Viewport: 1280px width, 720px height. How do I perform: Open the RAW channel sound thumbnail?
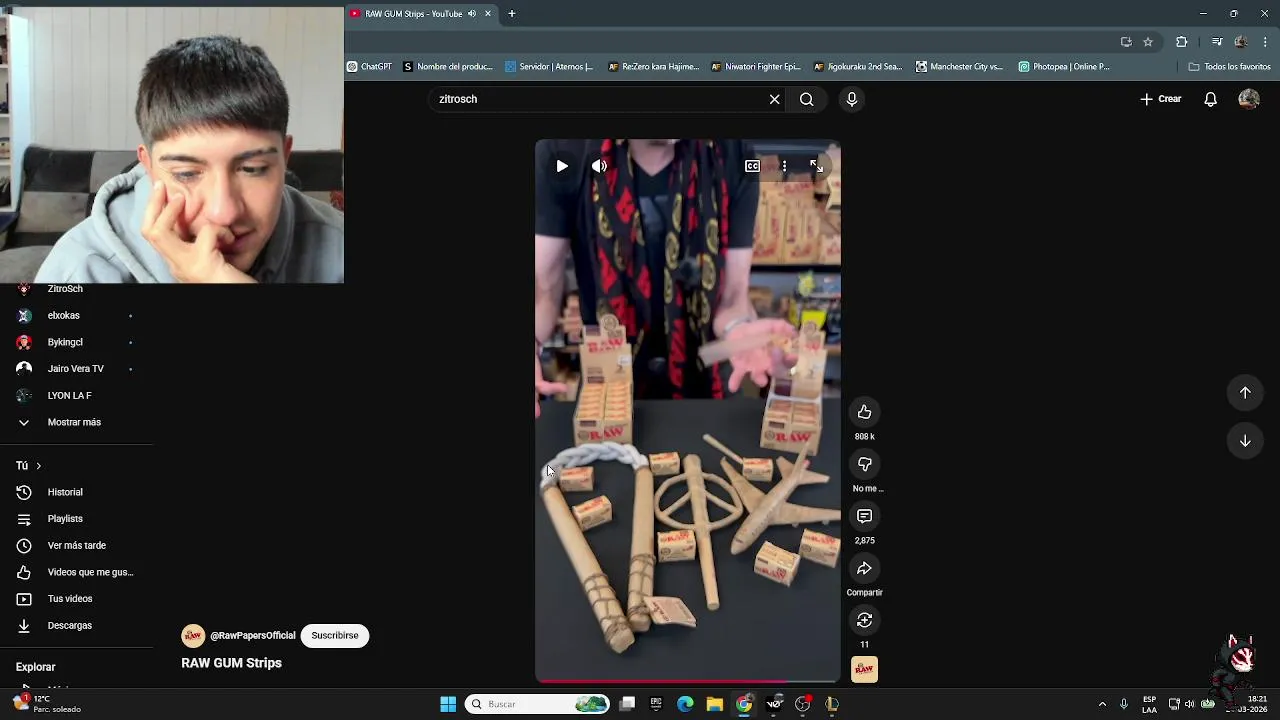864,669
